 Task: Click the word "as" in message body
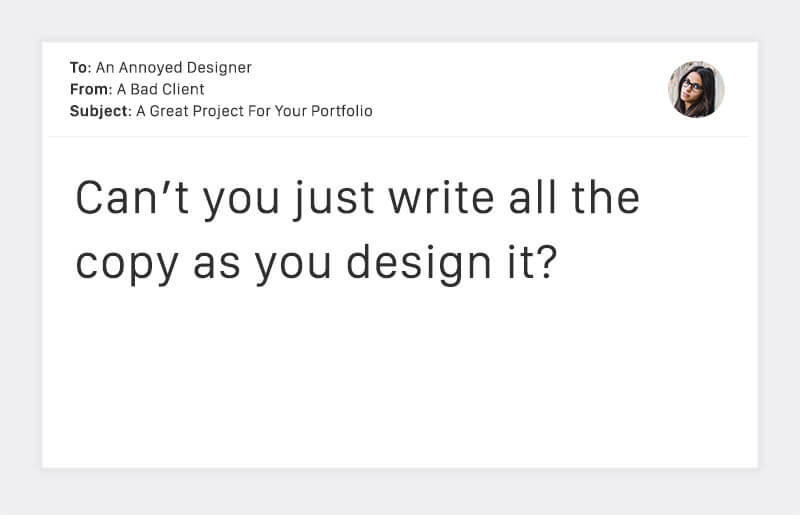tap(216, 263)
